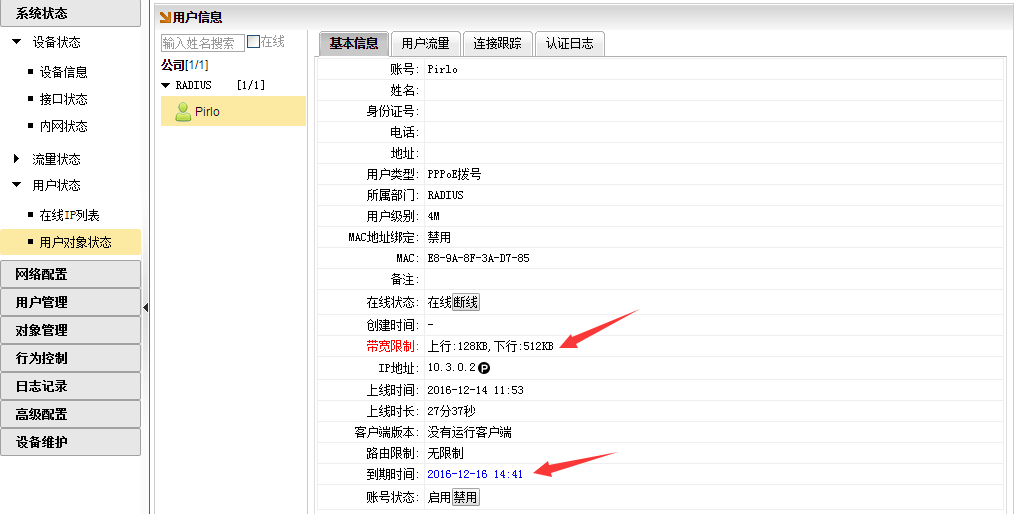The height and width of the screenshot is (514, 1016).
Task: Click the green Pirlo user icon
Action: 183,112
